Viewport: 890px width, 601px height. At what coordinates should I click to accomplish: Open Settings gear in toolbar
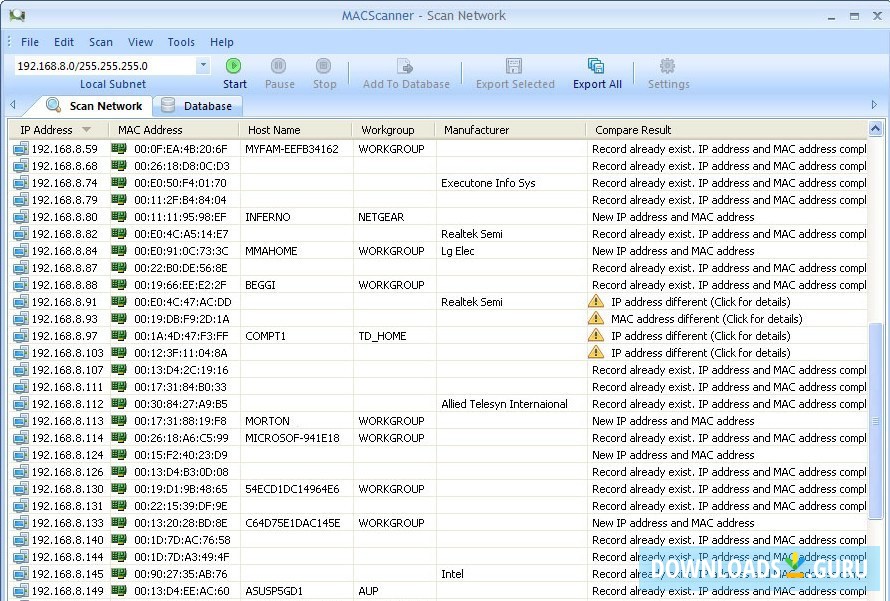[x=667, y=67]
